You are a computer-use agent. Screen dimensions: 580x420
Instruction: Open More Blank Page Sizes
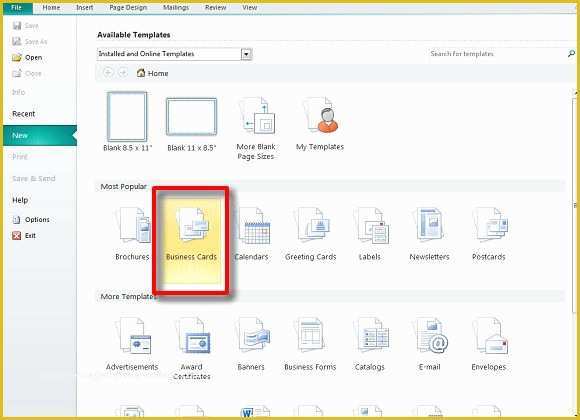click(256, 128)
